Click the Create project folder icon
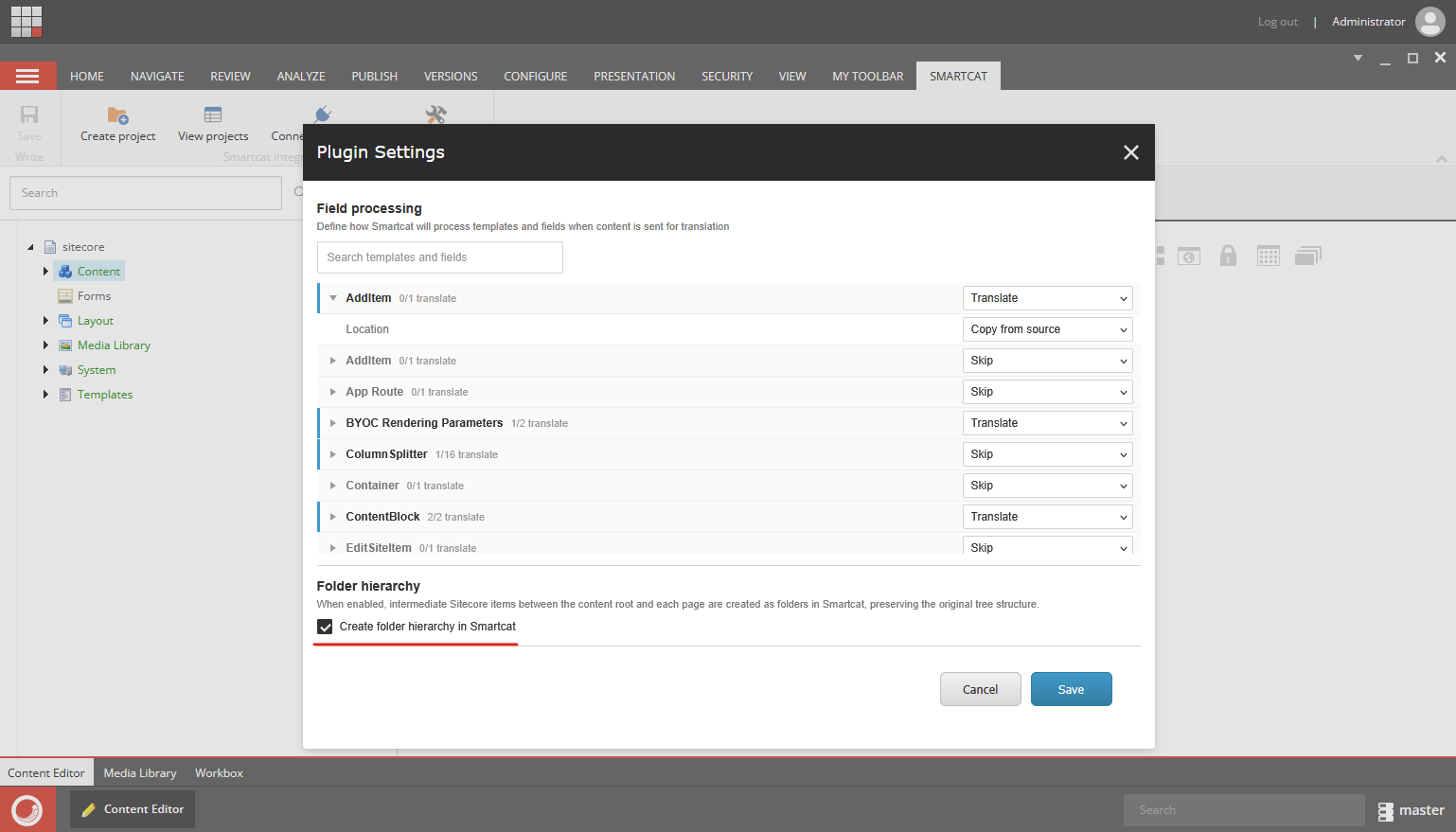 click(x=117, y=115)
